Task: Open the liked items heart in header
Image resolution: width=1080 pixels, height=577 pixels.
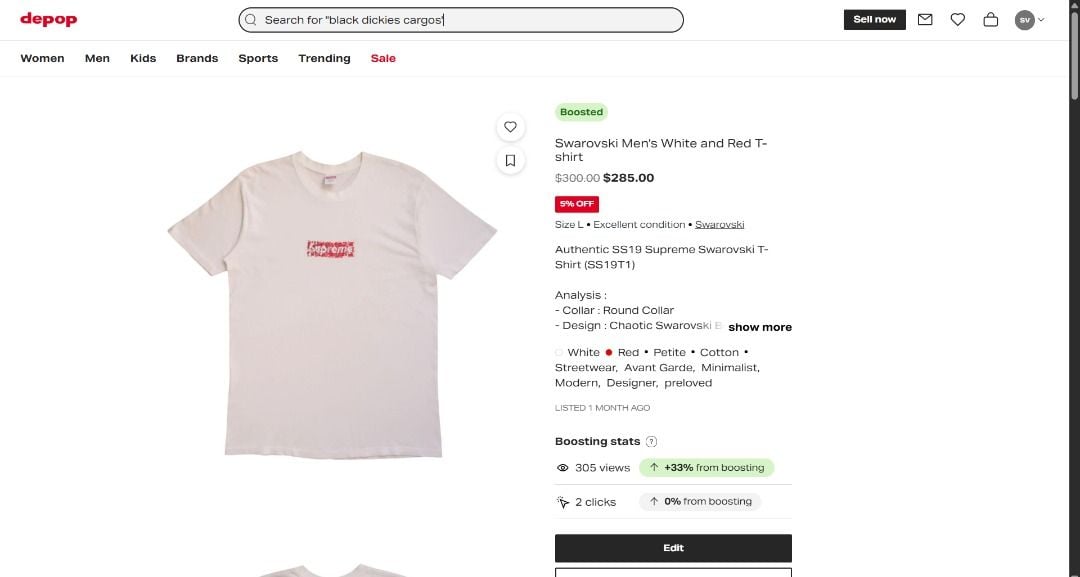Action: [x=958, y=19]
